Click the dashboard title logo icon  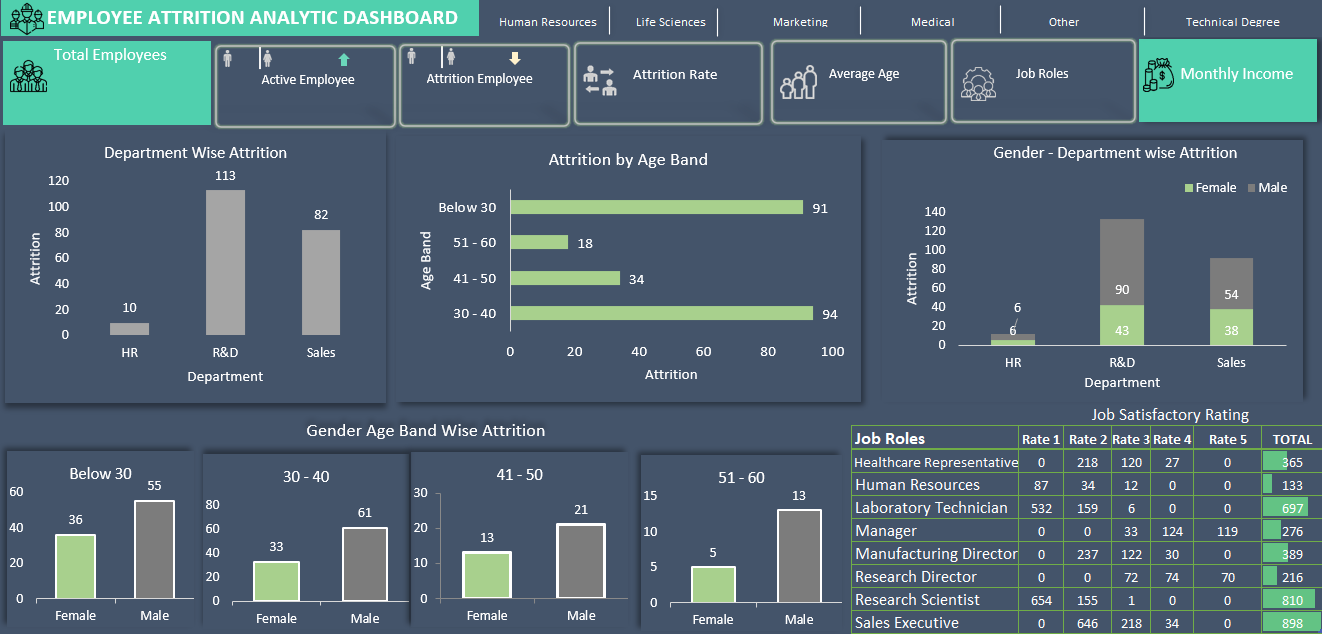[26, 18]
